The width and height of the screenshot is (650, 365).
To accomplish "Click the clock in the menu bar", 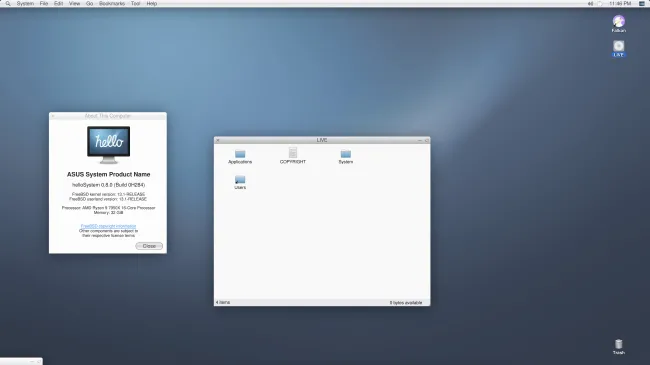I will tap(620, 3).
